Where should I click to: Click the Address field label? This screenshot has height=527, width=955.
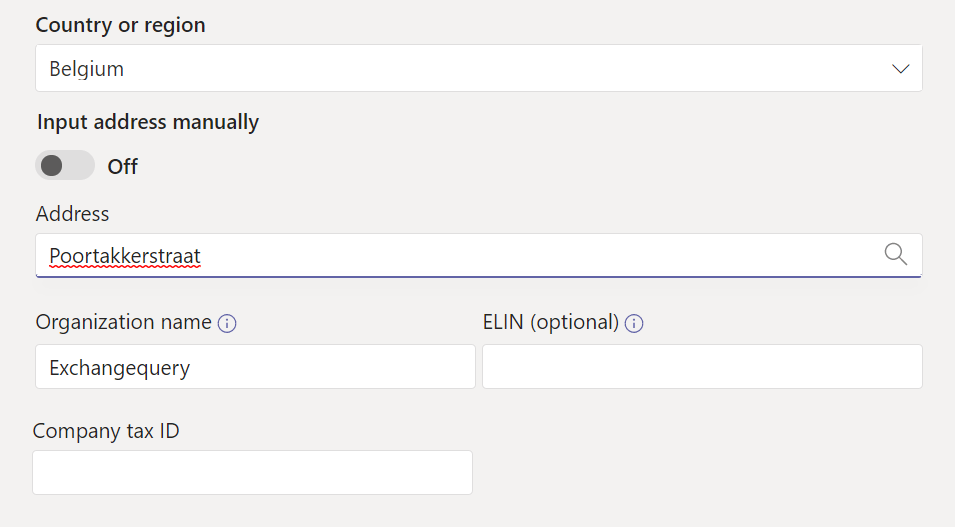[x=73, y=213]
